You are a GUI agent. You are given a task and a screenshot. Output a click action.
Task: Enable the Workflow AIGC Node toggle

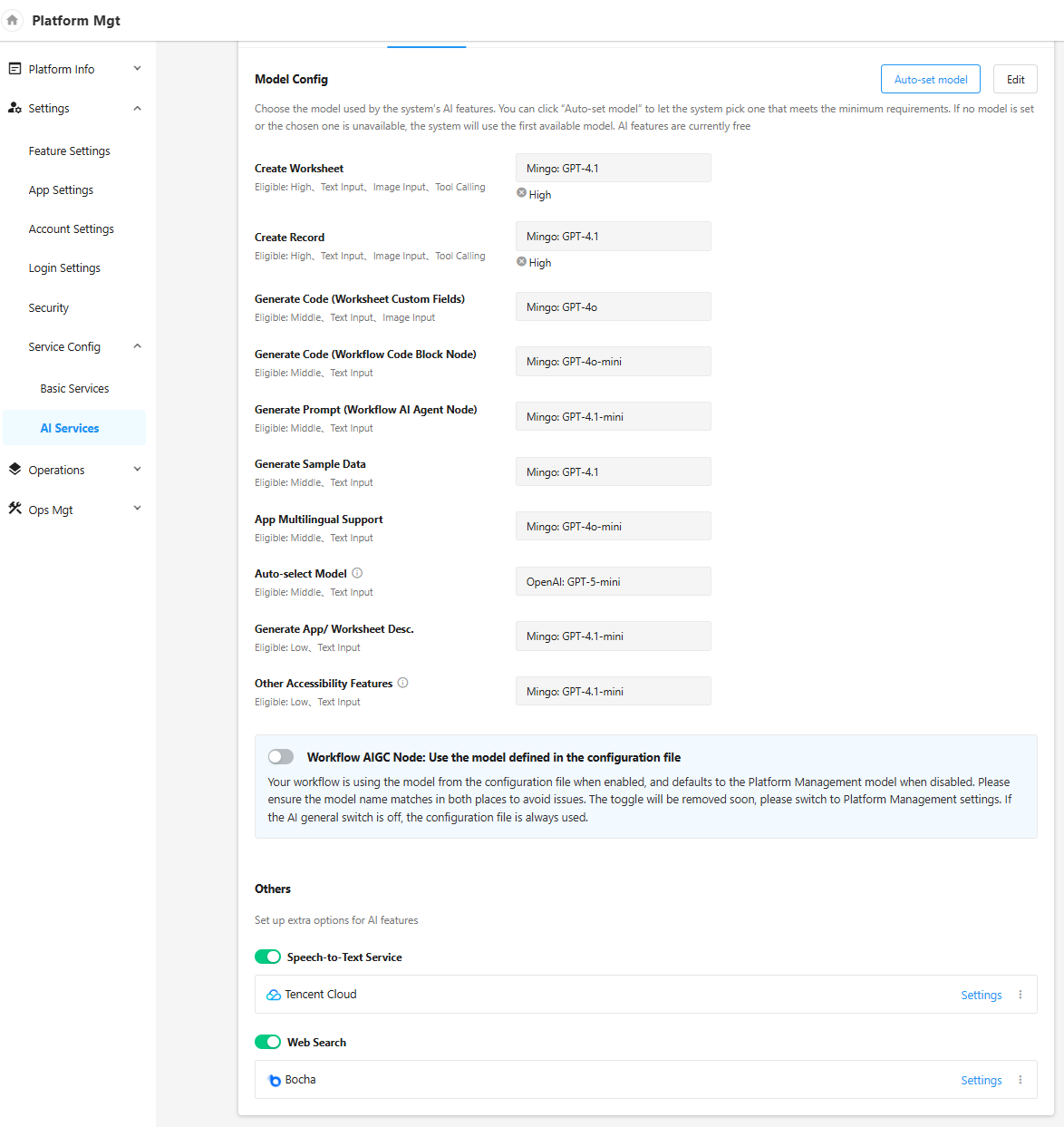click(x=281, y=757)
